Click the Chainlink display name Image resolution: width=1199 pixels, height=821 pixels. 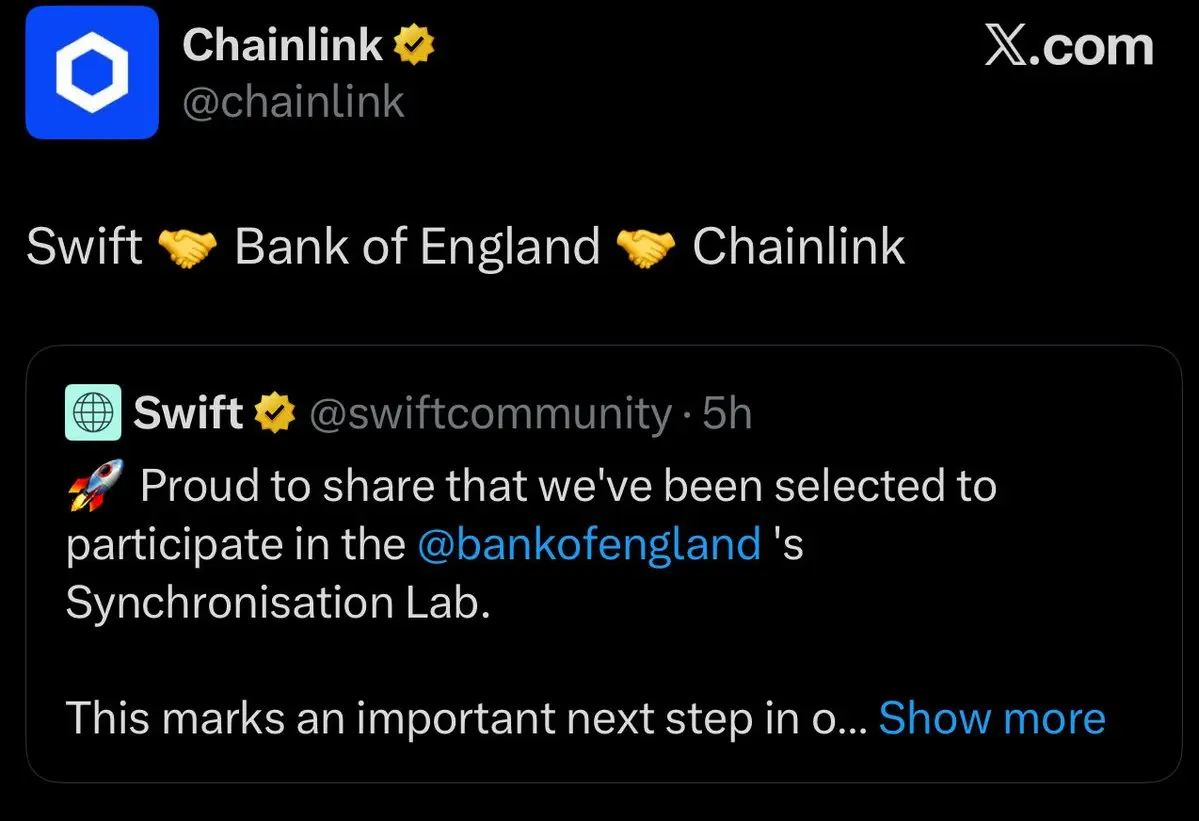[x=282, y=45]
